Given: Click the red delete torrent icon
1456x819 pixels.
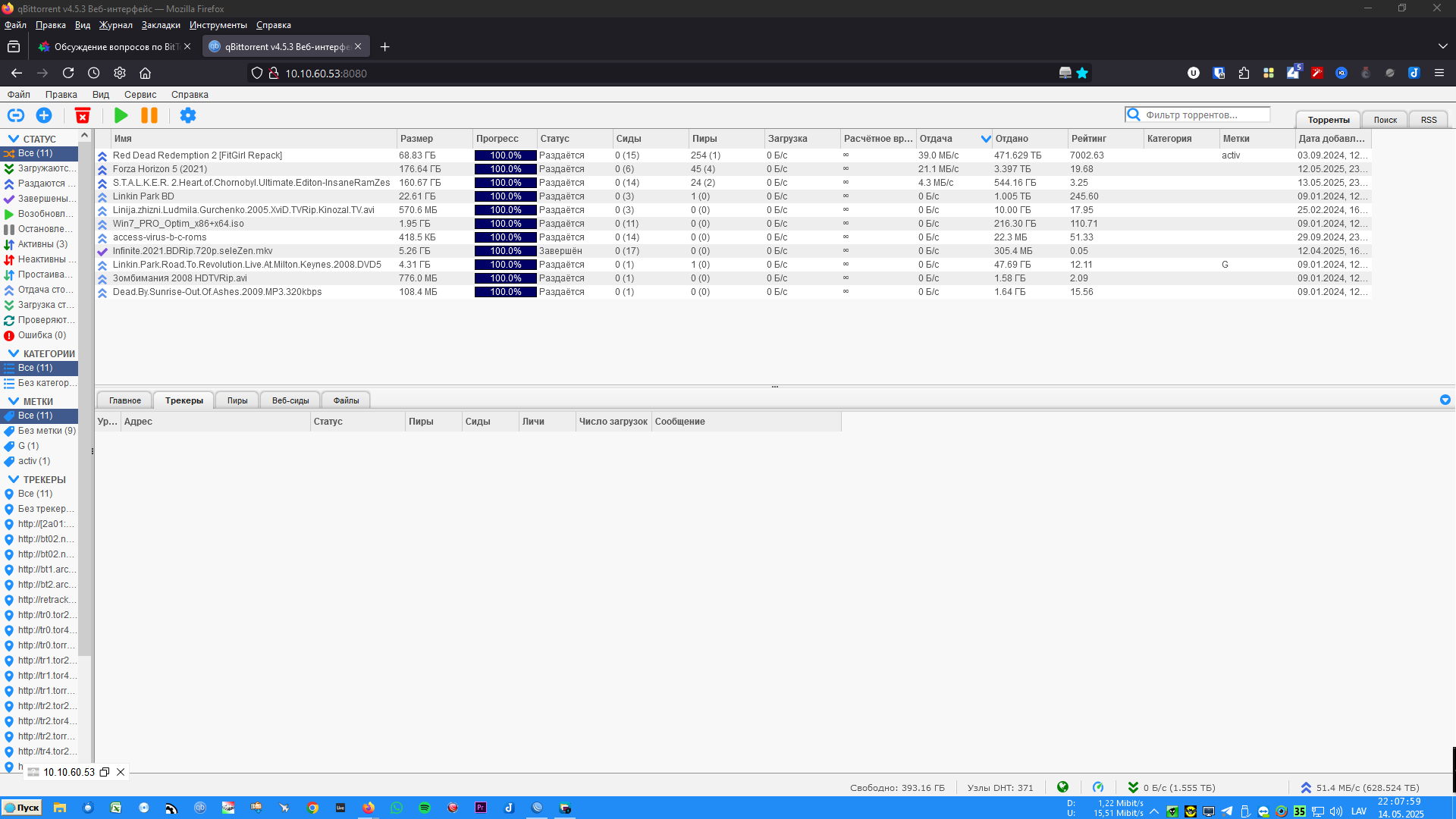Looking at the screenshot, I should pos(83,115).
